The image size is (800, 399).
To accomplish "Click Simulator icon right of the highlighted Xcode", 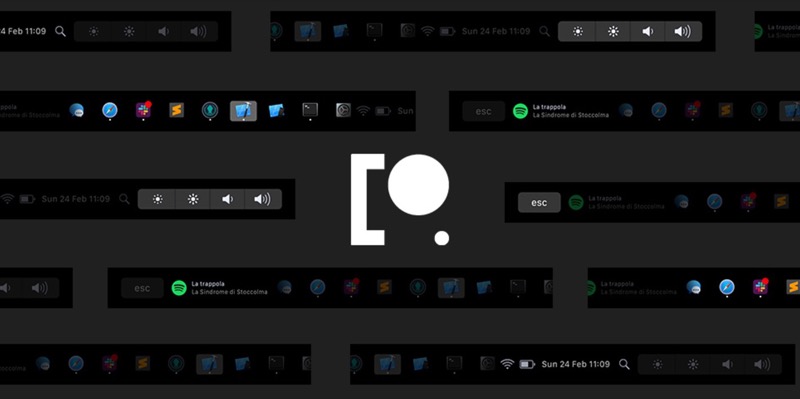I will point(277,110).
